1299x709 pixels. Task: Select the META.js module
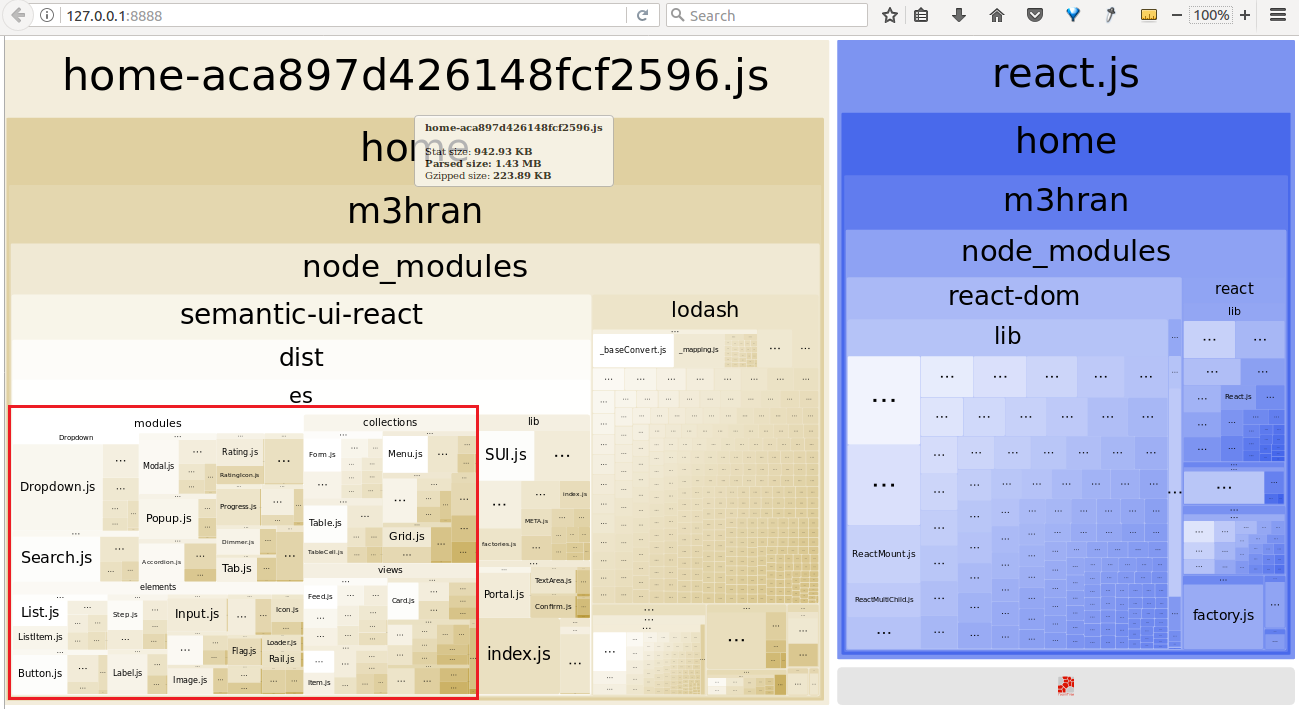tap(536, 521)
